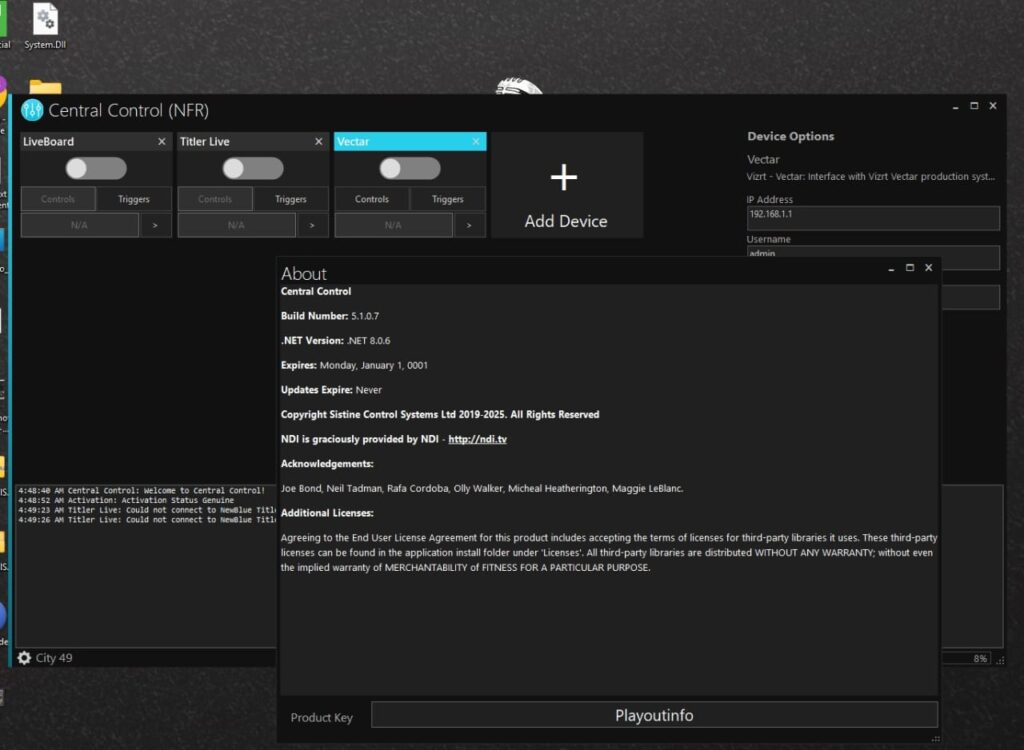Click the .NET Version 8.0.6 text

point(336,341)
